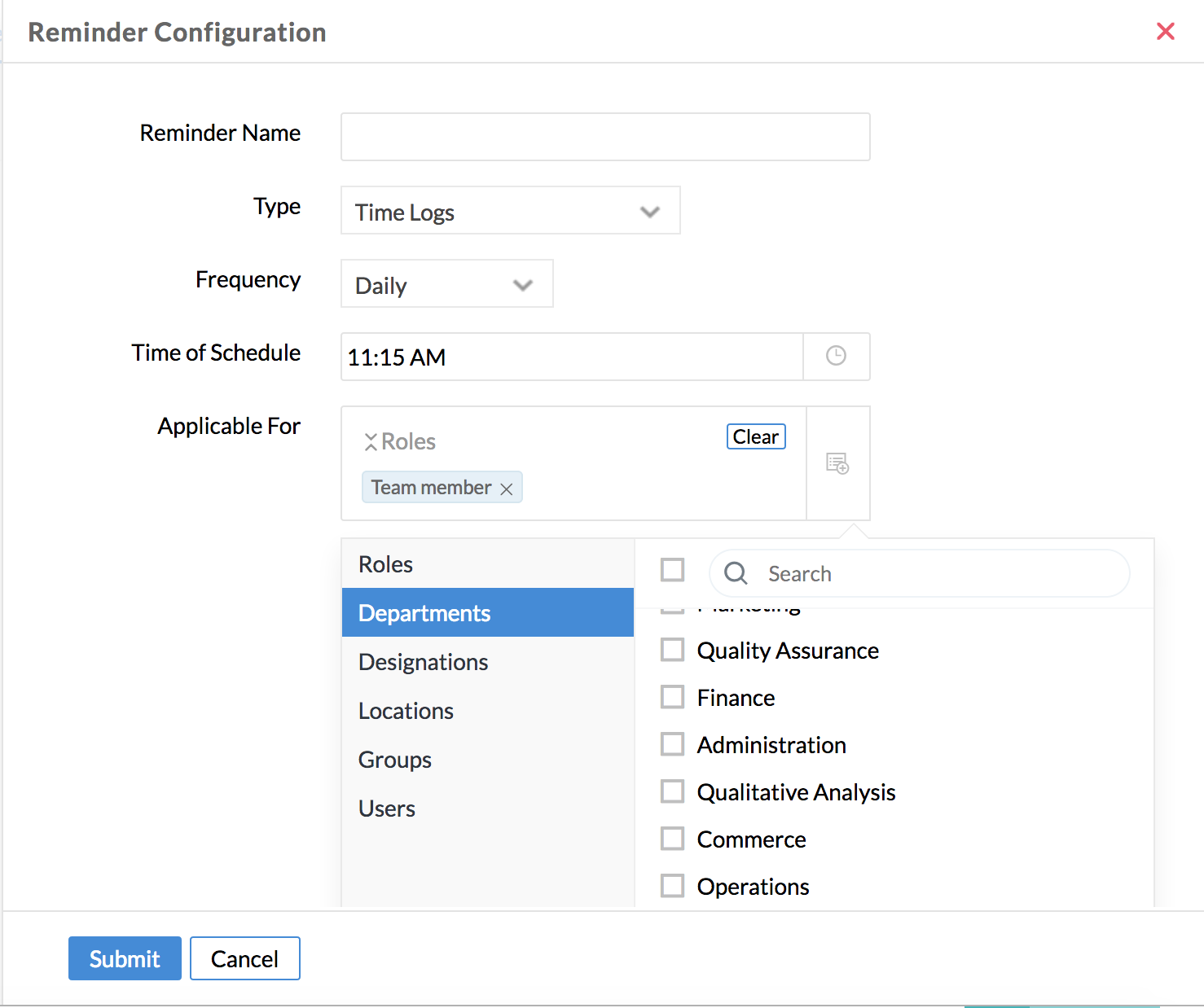
Task: Check the Quality Assurance department
Action: (672, 650)
